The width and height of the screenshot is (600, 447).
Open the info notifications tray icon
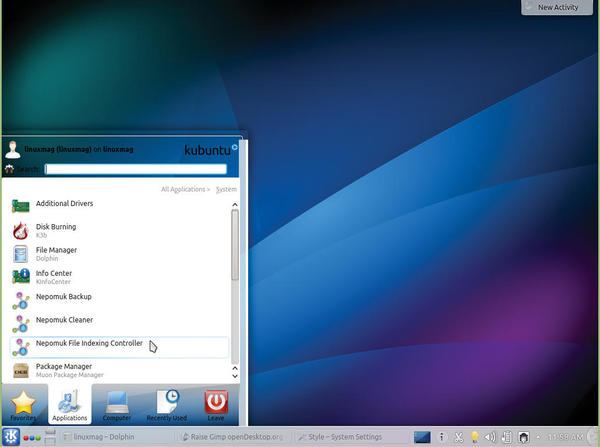pos(442,437)
